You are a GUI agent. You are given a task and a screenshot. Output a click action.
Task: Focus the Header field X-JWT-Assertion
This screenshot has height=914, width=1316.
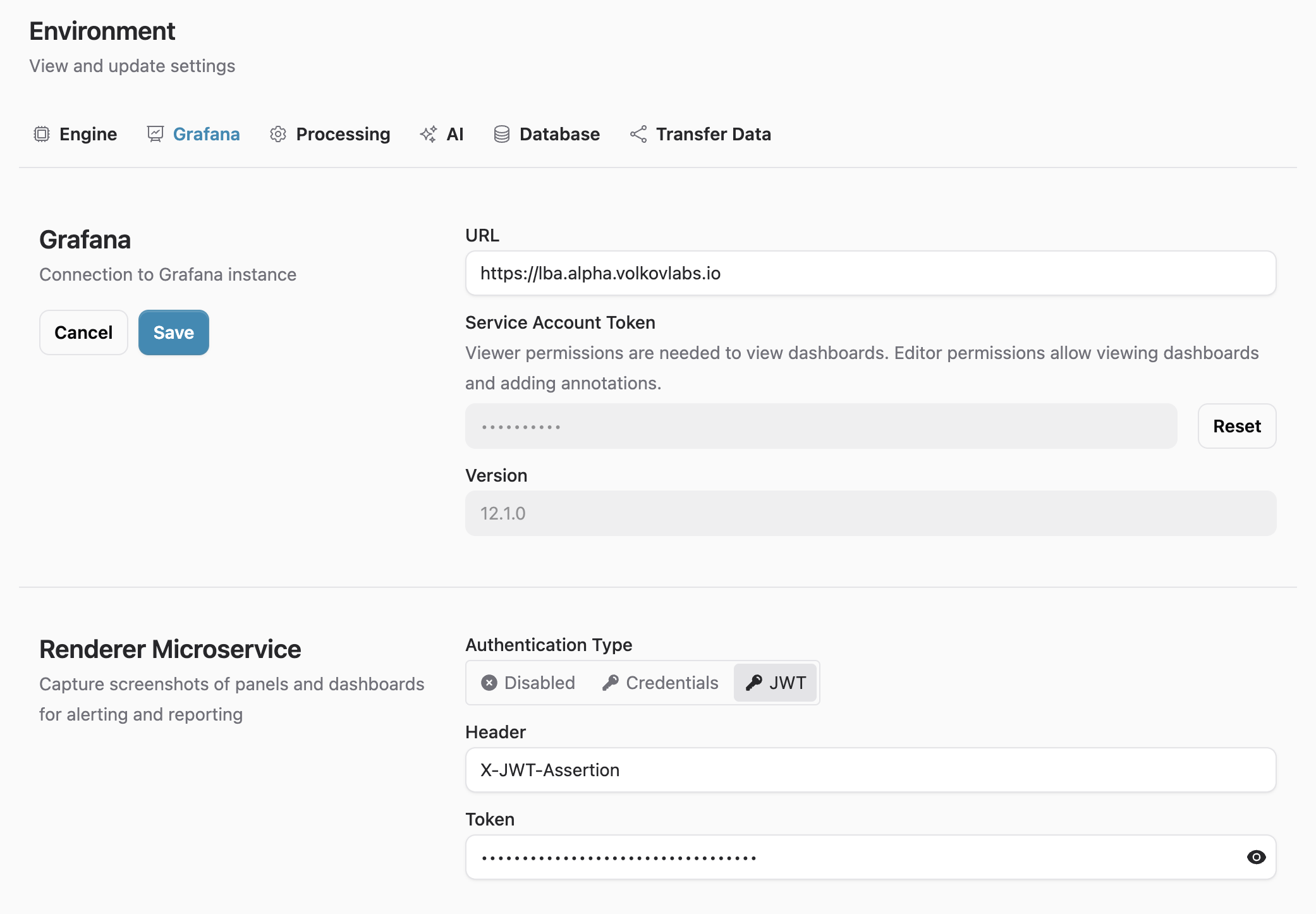[871, 770]
